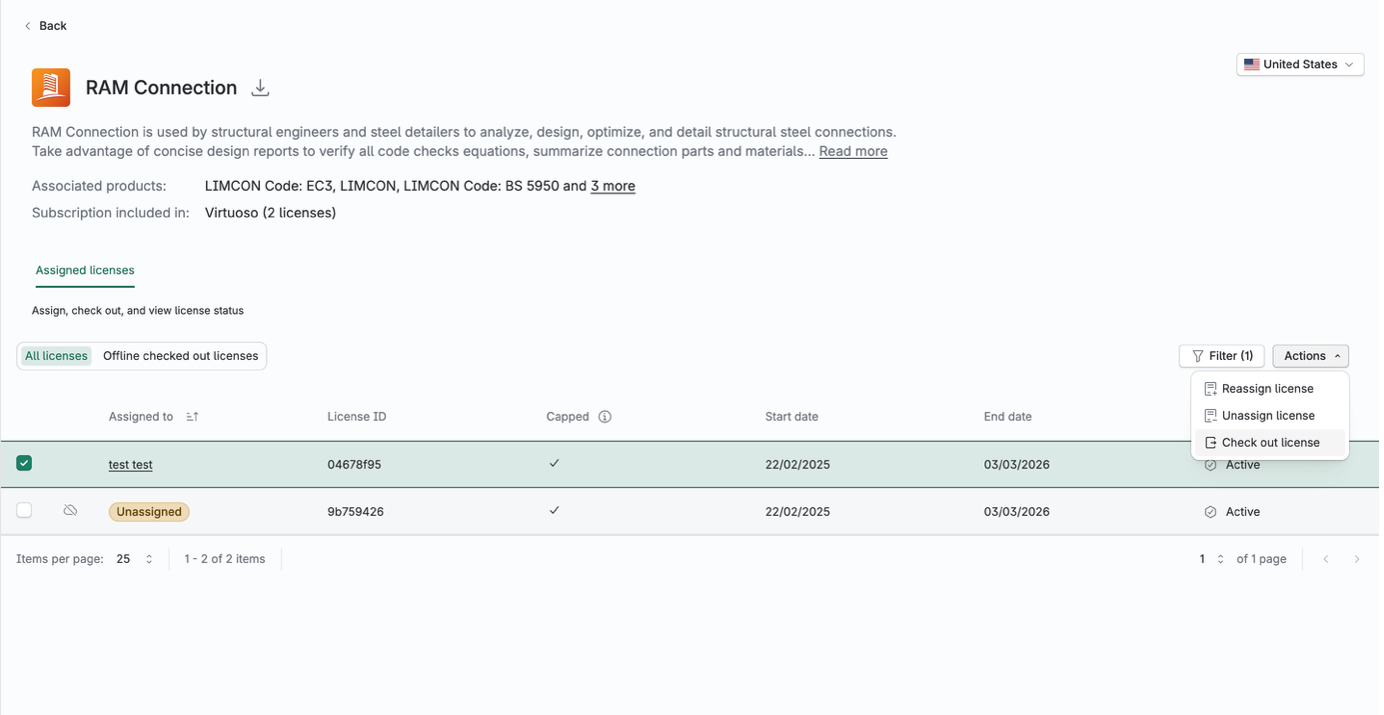Click offline cloud icon in Unassigned row
The width and height of the screenshot is (1384, 715).
coord(70,511)
